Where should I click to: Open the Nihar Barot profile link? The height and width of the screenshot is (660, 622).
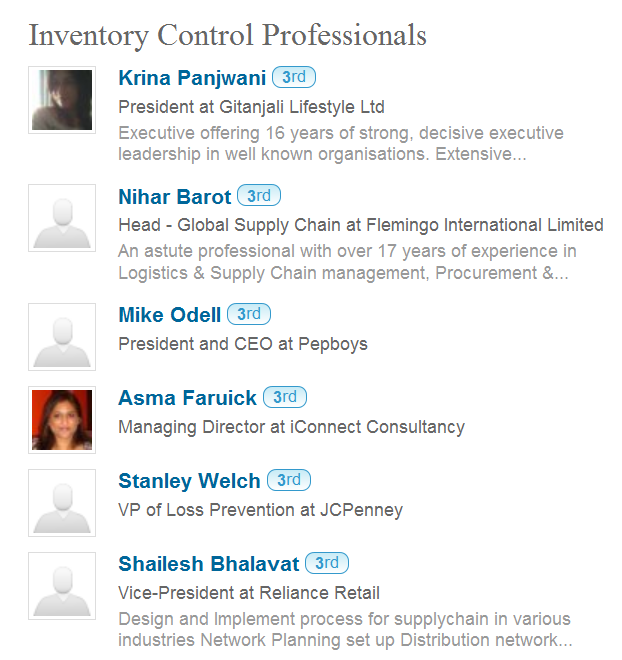tap(175, 197)
